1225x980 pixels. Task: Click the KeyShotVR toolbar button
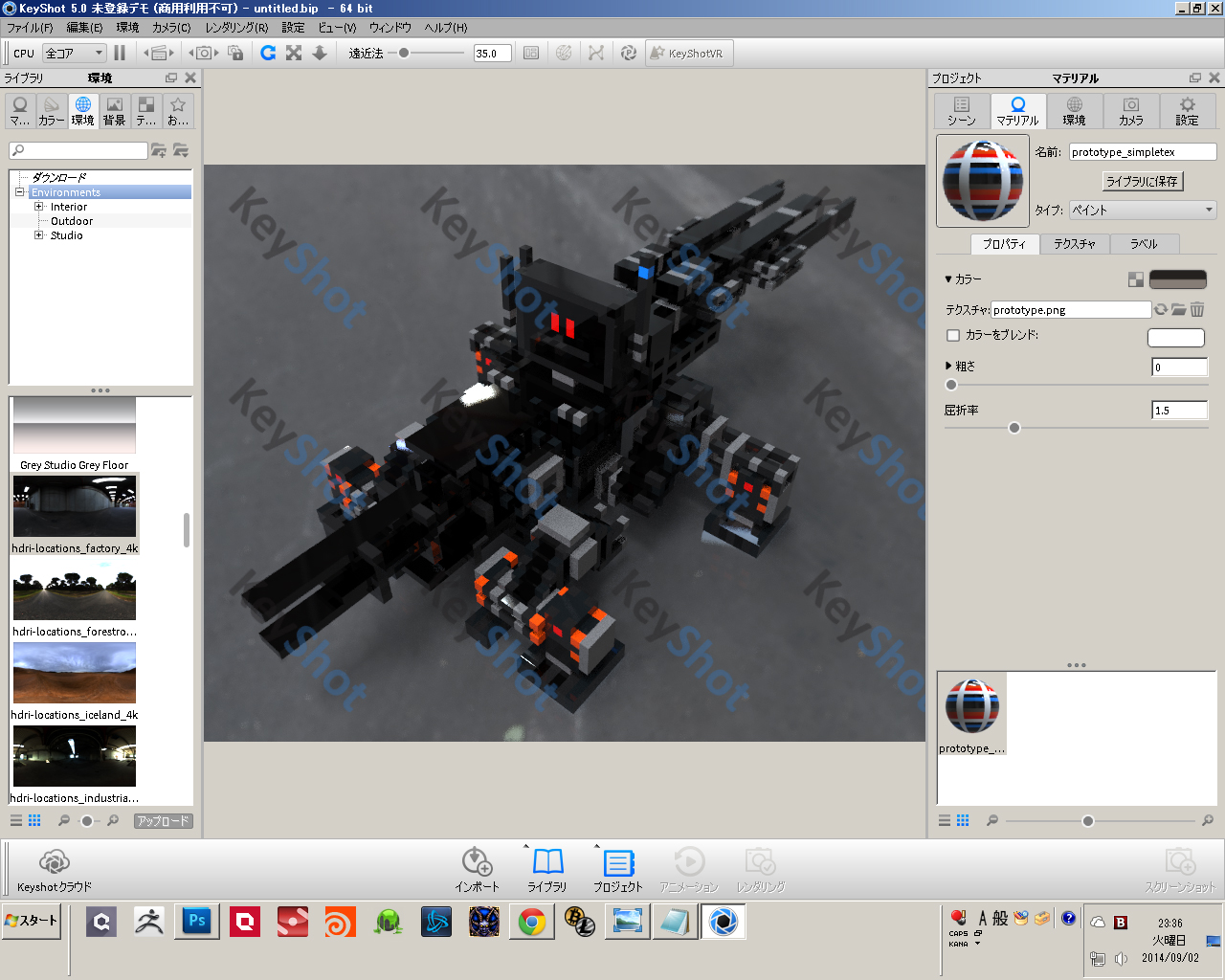(688, 54)
